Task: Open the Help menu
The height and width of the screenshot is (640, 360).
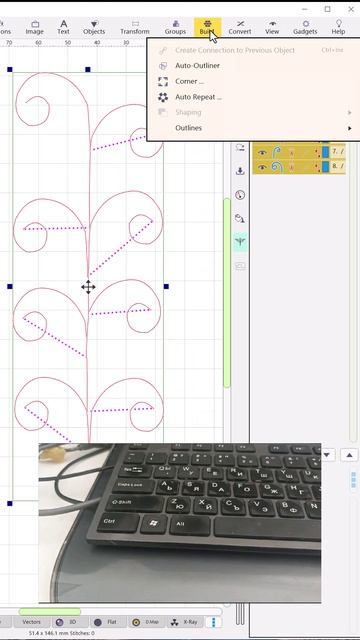Action: [x=338, y=27]
